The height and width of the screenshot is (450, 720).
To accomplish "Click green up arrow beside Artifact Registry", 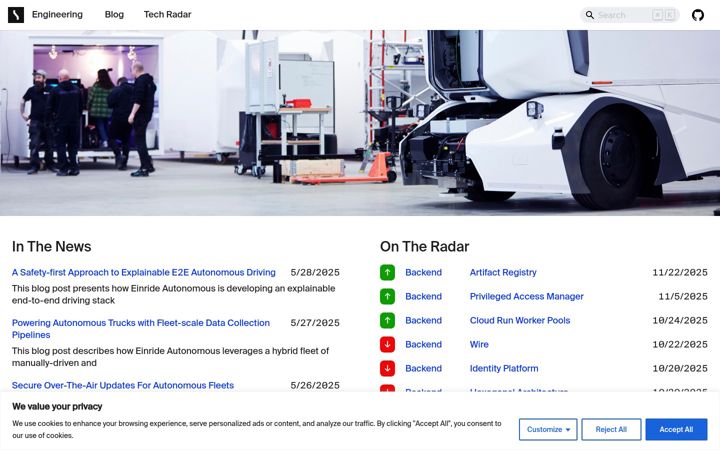I will click(x=387, y=272).
